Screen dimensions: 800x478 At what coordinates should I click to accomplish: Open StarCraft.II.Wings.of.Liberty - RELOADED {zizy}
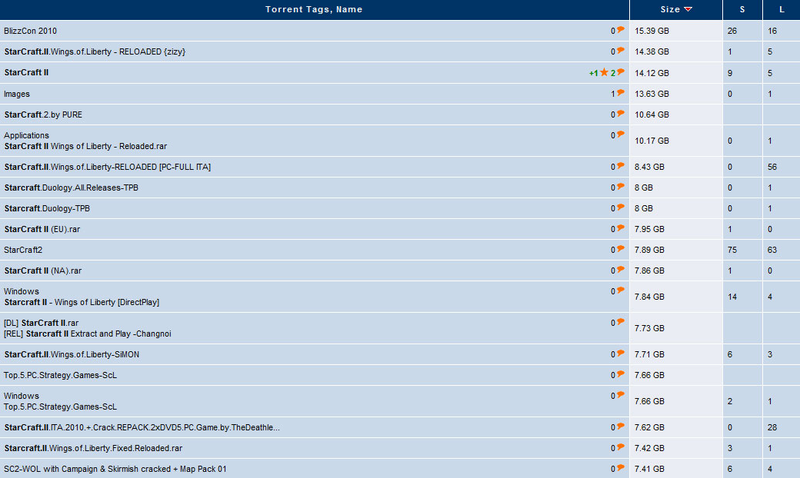pos(94,52)
